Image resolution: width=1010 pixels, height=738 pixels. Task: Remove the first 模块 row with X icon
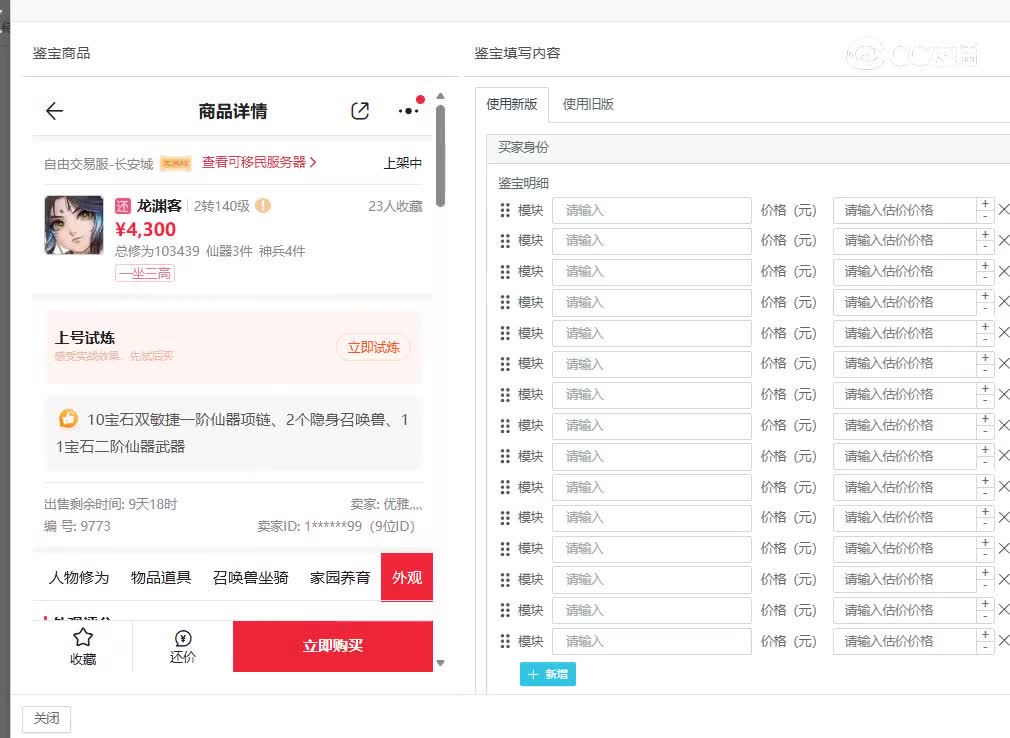(x=1003, y=210)
